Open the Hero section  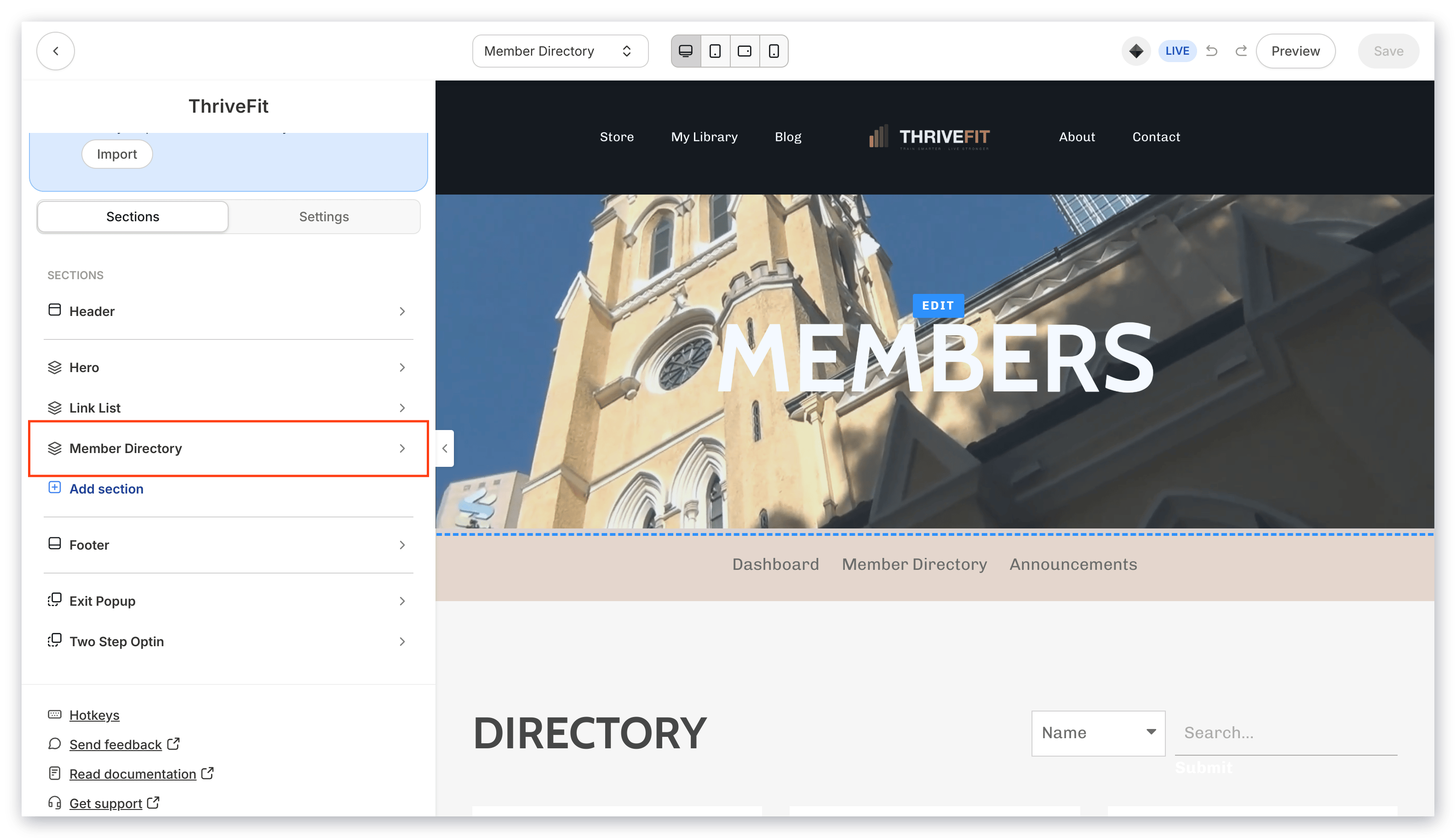coord(228,367)
